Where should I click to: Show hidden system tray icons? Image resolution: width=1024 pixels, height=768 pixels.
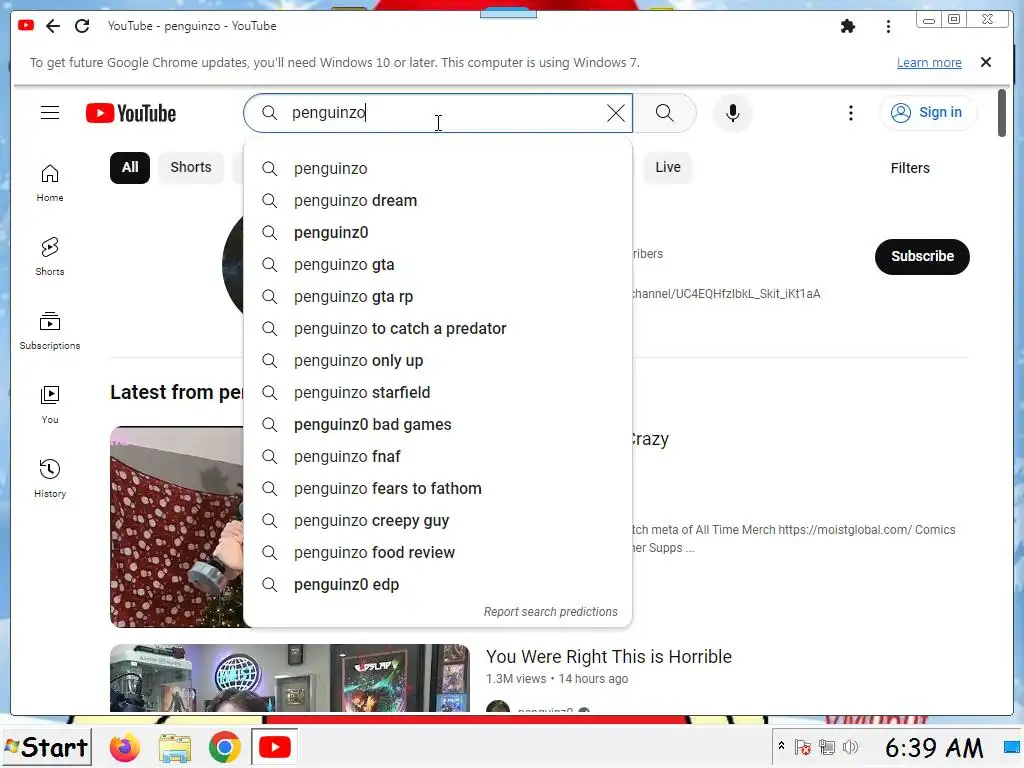(781, 746)
